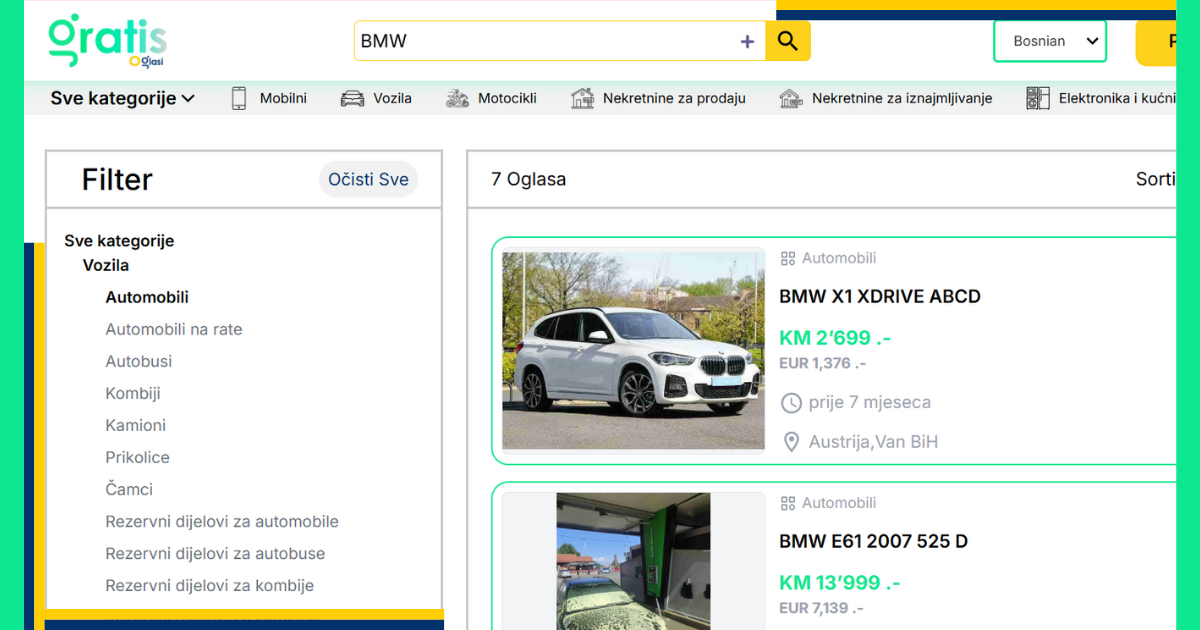Click Automobili label on BMW X1 listing

coord(839,258)
